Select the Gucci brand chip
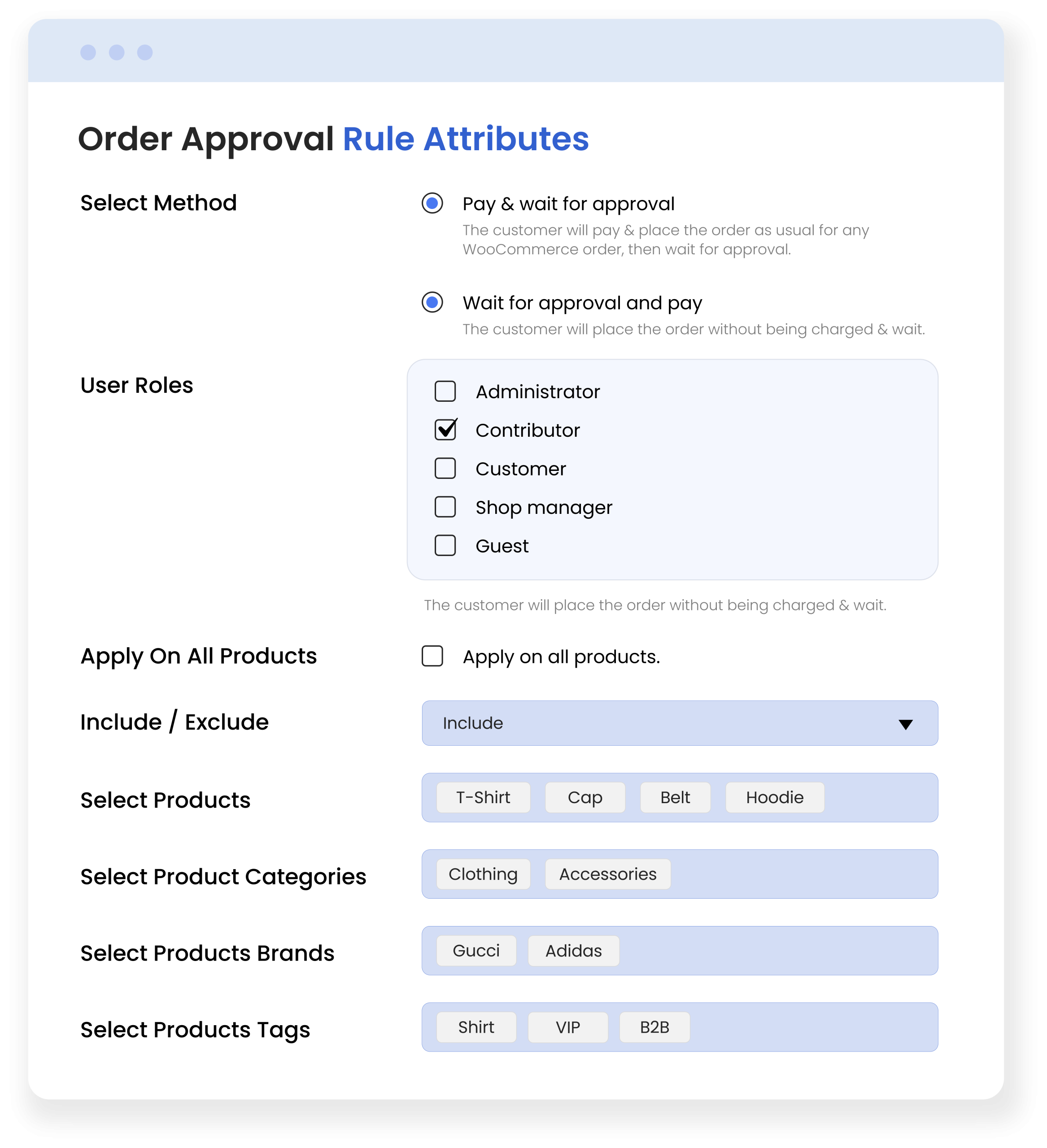1047x1148 pixels. pyautogui.click(x=476, y=951)
